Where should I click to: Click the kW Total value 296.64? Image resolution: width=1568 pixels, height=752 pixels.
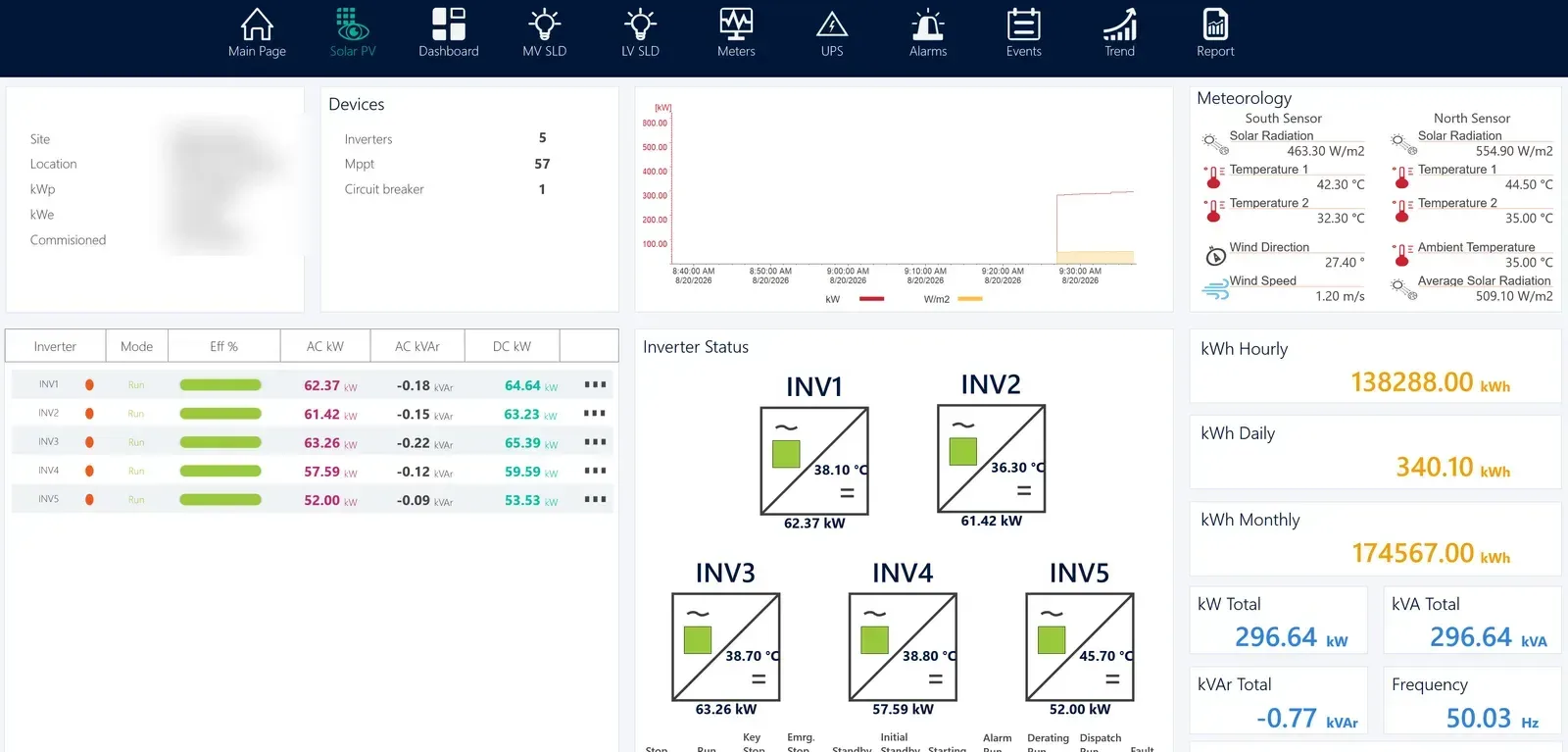point(1276,637)
